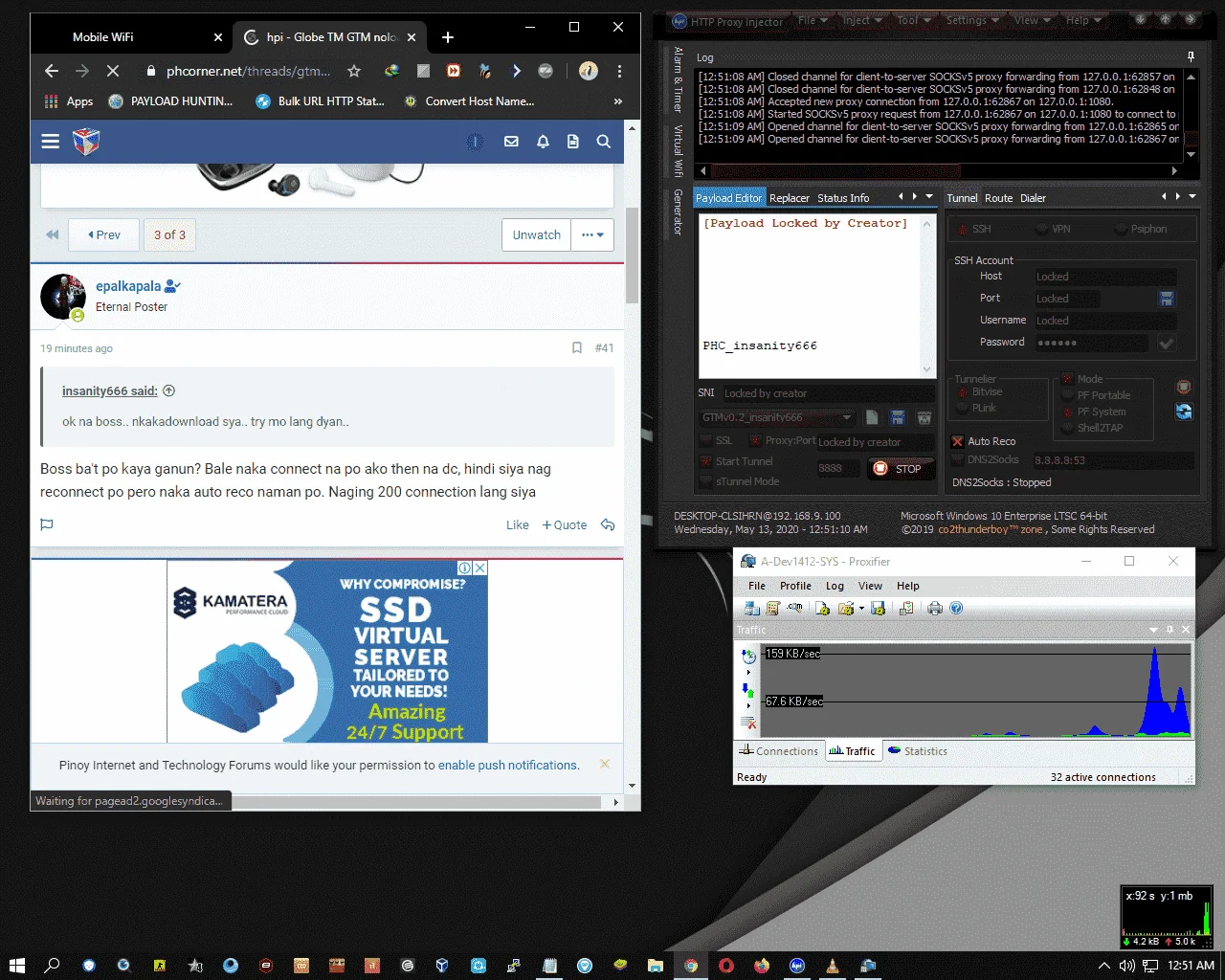Switch to Proxifier Connections tab
This screenshot has height=980, width=1225.
[778, 751]
